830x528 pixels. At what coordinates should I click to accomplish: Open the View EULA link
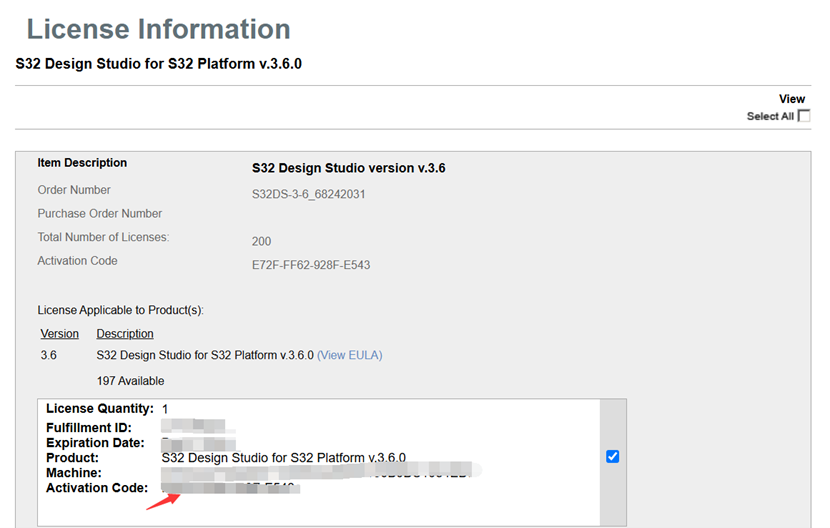click(349, 355)
